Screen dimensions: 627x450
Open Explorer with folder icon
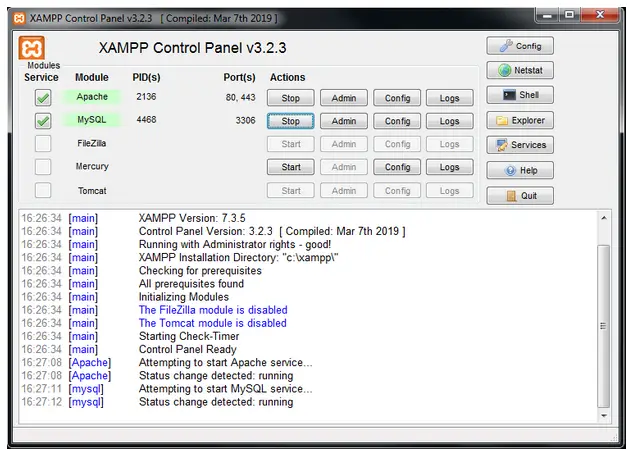point(520,120)
